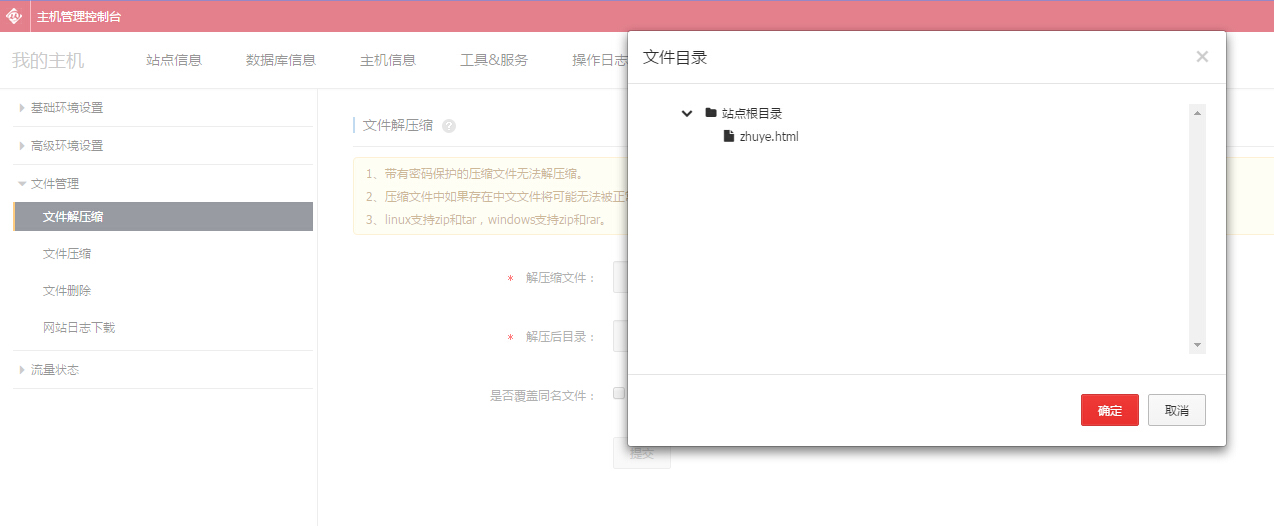The width and height of the screenshot is (1274, 526).
Task: Click the folder icon for 站点根目录
Action: pos(711,113)
